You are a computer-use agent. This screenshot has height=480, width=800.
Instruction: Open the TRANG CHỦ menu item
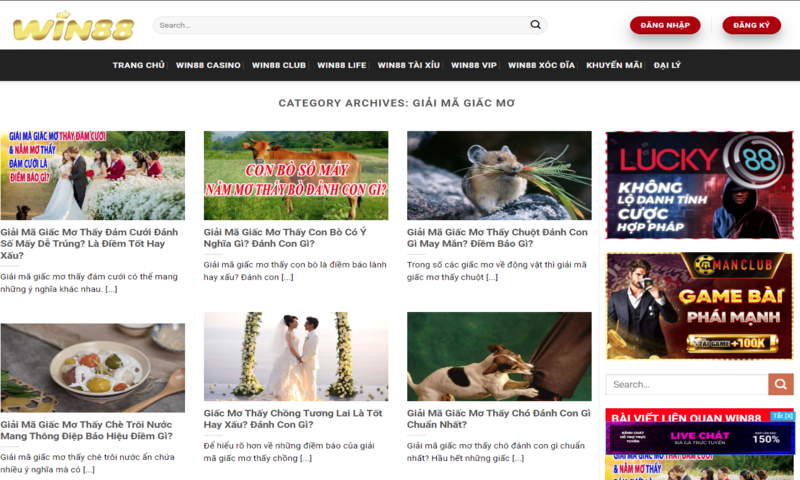(x=138, y=65)
